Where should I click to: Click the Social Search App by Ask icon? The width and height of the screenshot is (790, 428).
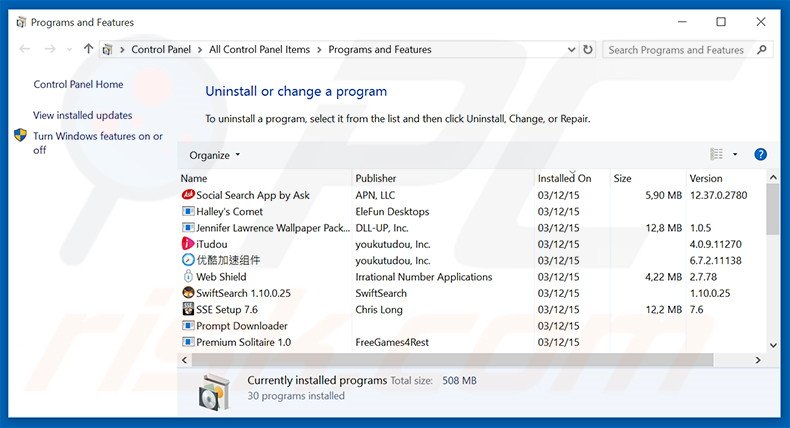coord(188,195)
